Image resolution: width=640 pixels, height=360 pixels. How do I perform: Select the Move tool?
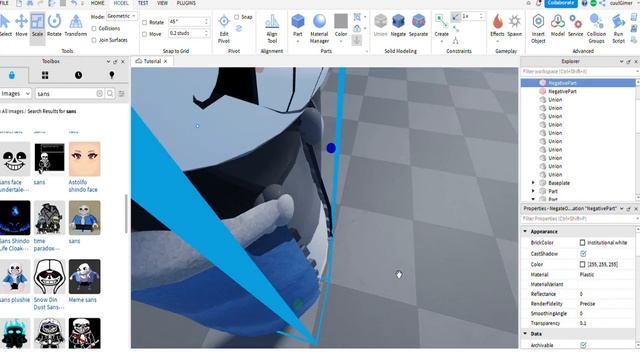click(21, 25)
